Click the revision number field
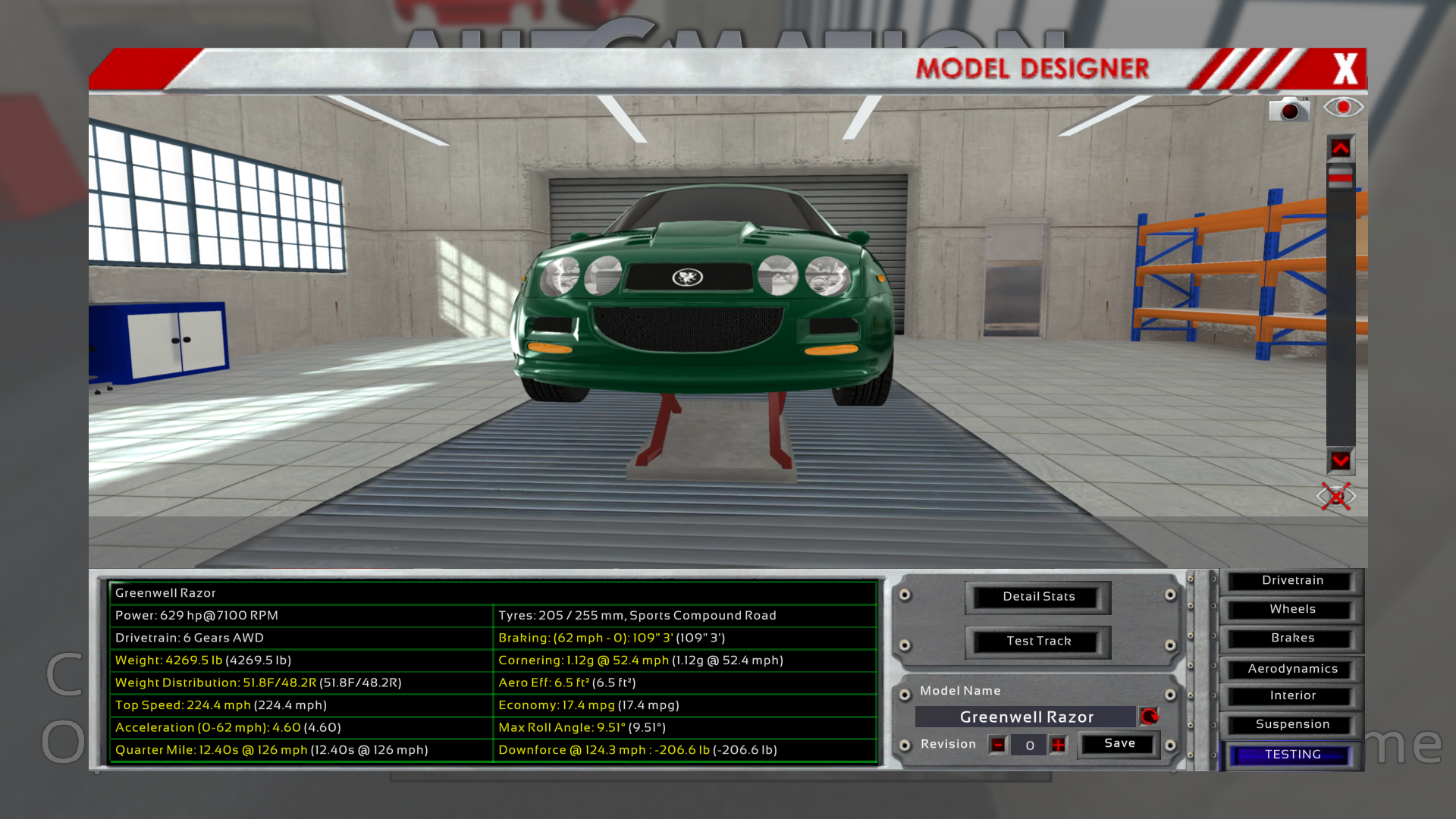Image resolution: width=1456 pixels, height=819 pixels. tap(1029, 745)
